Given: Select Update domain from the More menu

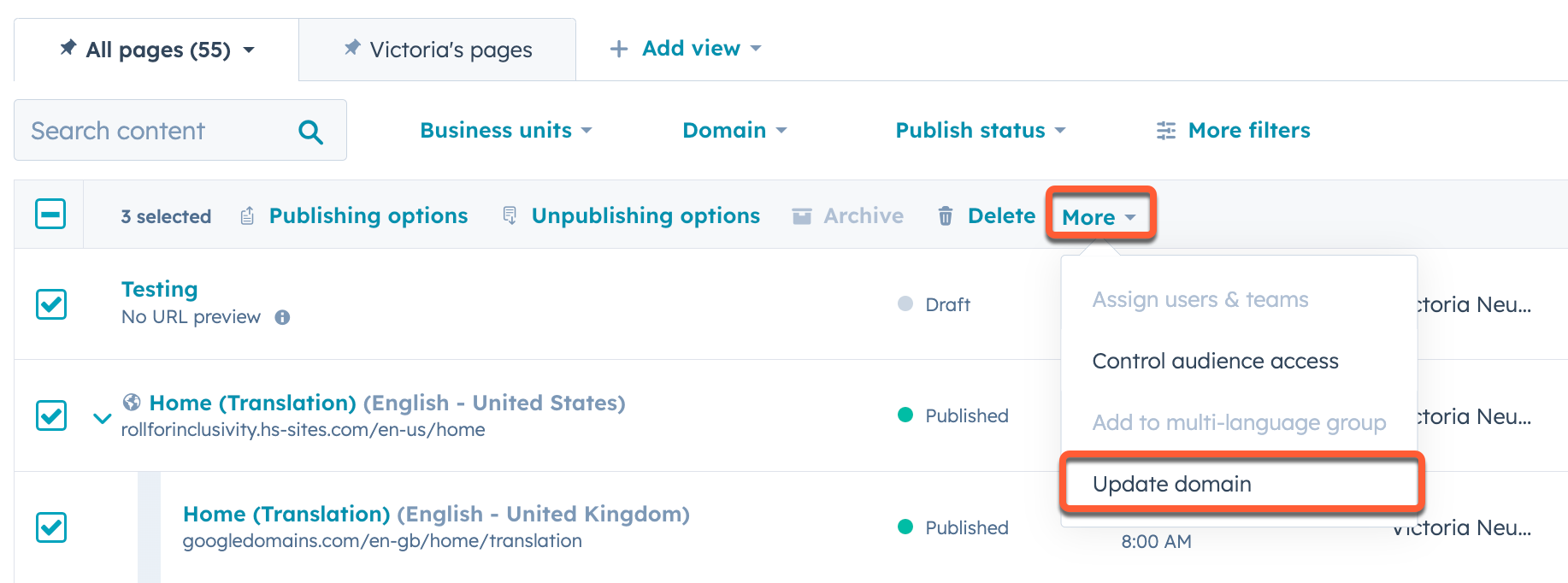Looking at the screenshot, I should coord(1171,483).
